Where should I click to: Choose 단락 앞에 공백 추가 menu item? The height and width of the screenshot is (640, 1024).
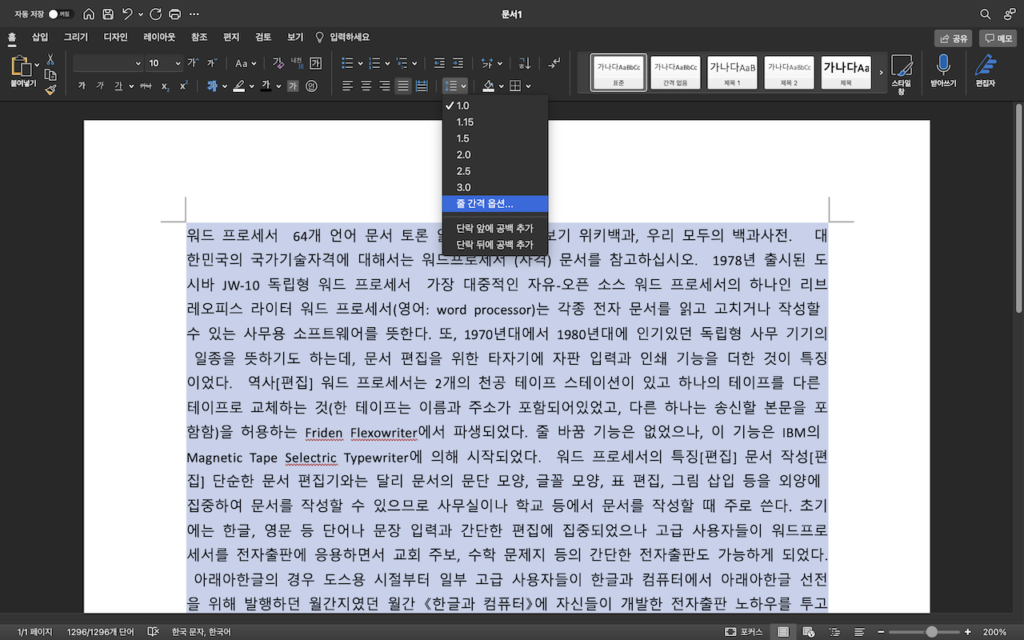click(494, 228)
